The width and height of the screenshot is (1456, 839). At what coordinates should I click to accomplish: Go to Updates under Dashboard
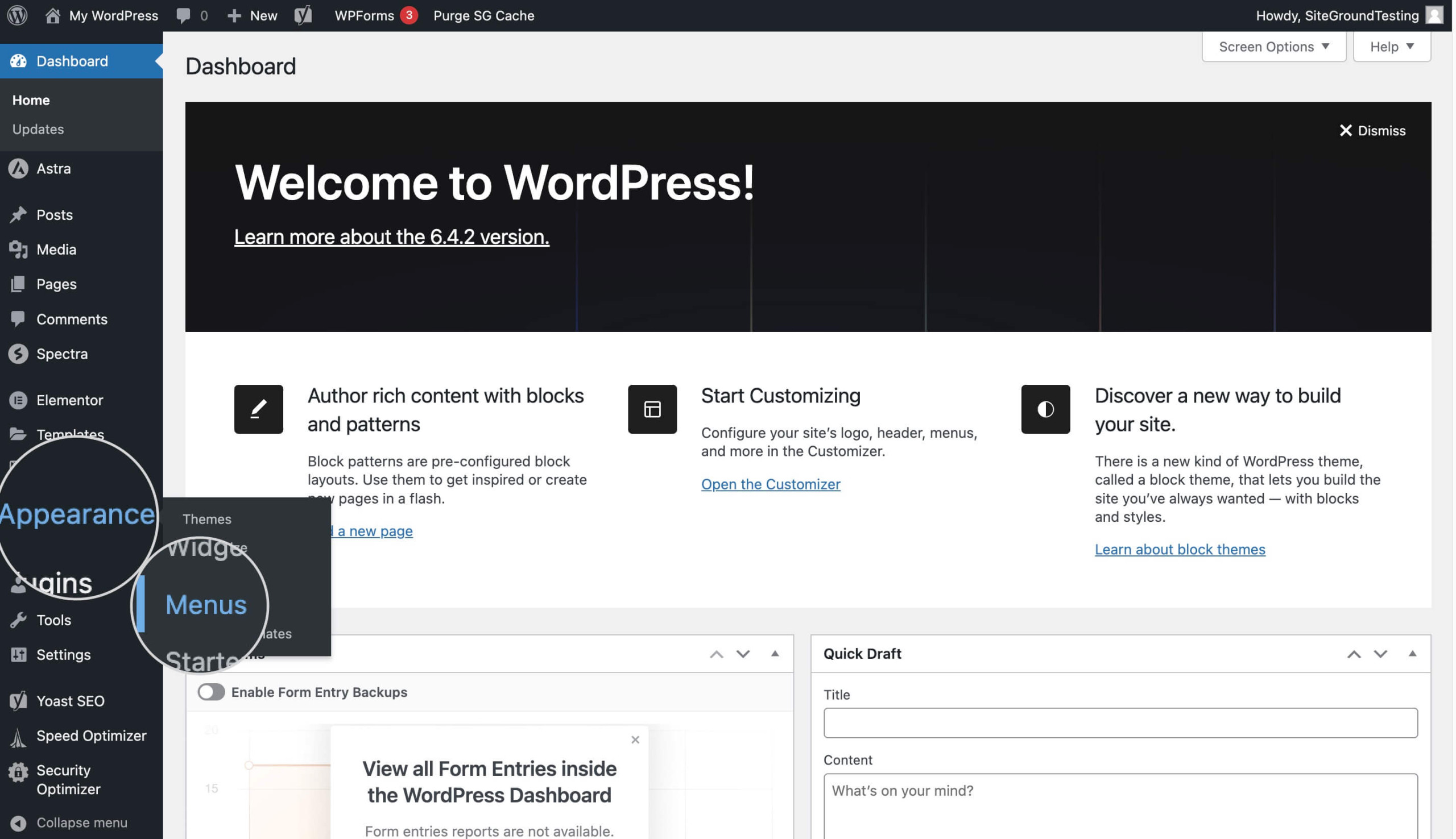point(38,129)
